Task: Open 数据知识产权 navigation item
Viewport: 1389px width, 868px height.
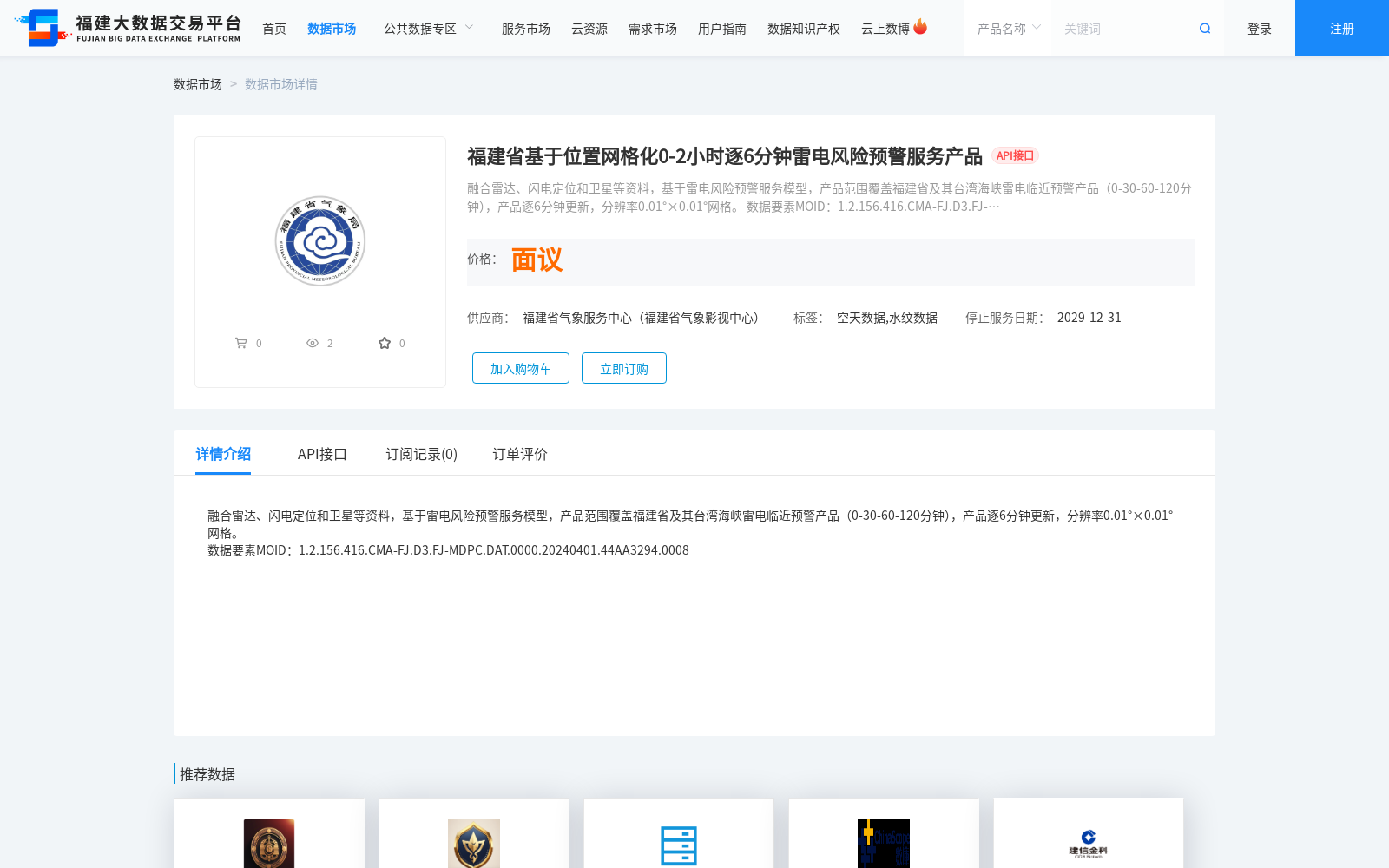Action: click(804, 29)
